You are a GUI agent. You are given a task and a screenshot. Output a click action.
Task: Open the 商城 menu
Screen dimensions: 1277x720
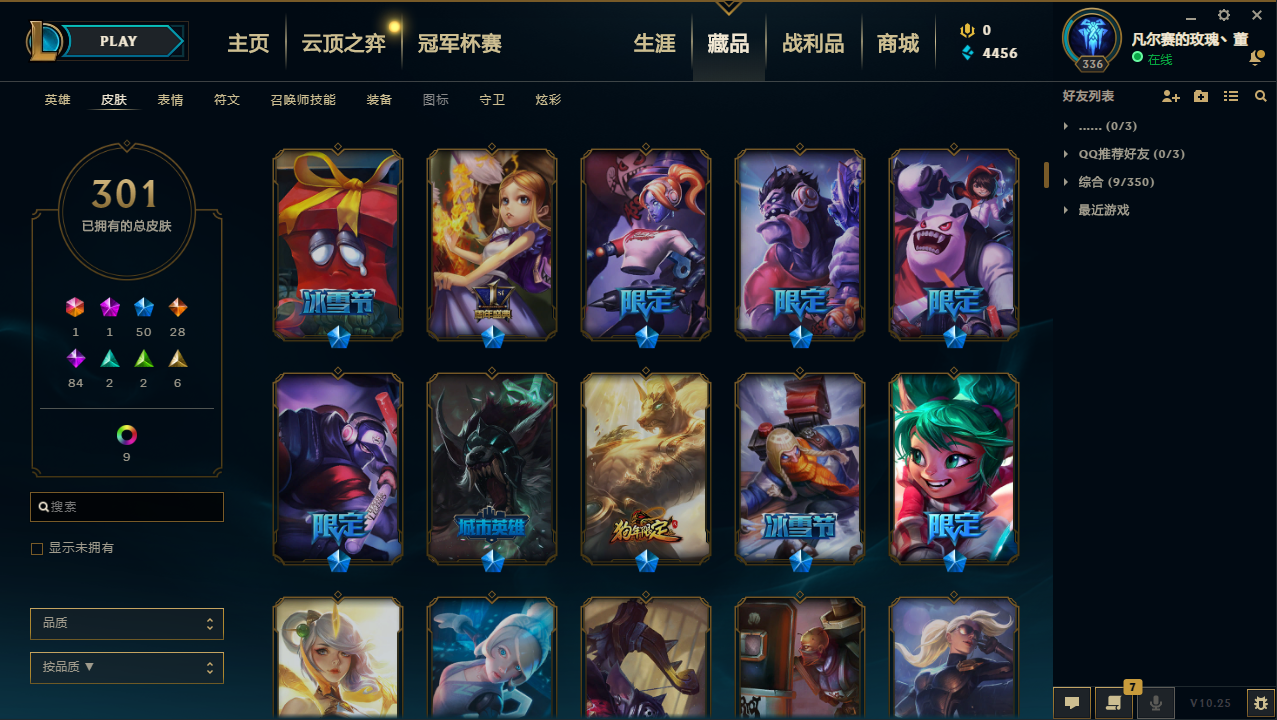[898, 43]
